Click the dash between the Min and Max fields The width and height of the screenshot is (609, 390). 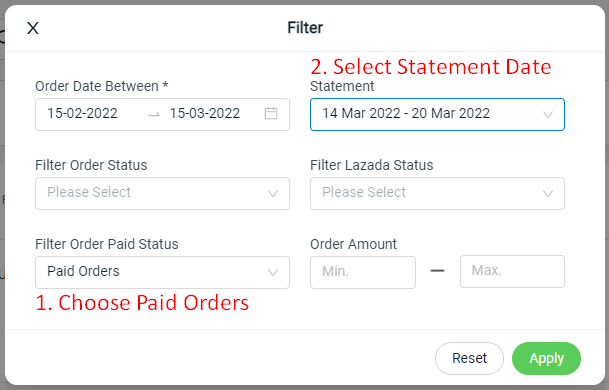(437, 271)
